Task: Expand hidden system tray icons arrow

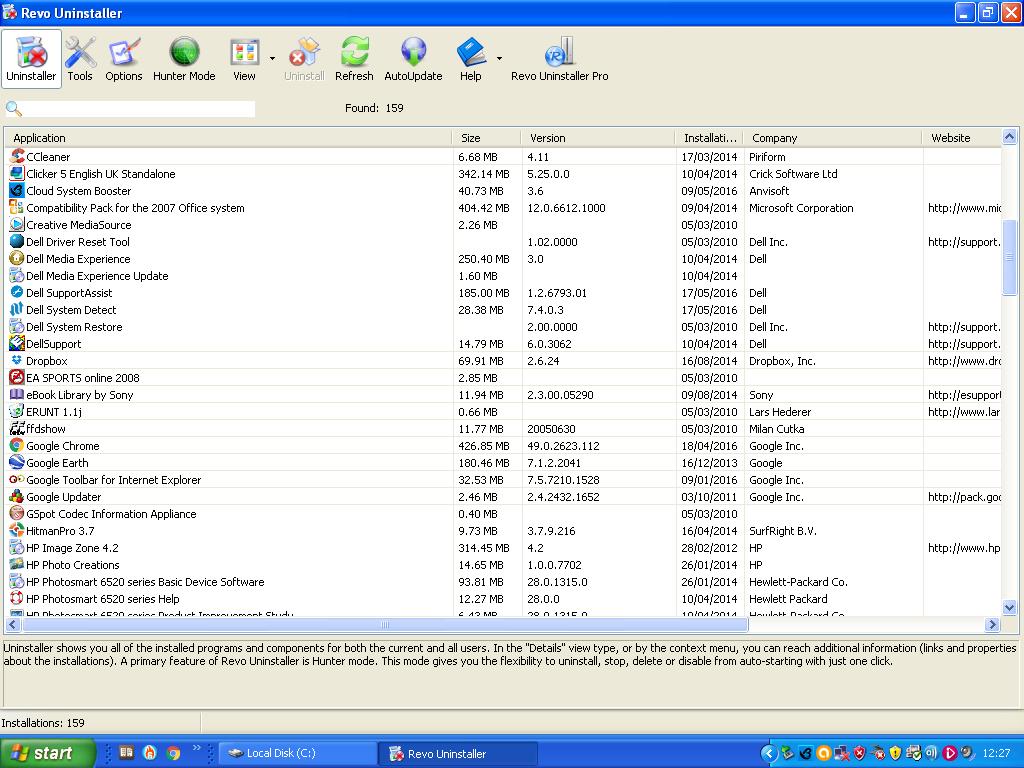Action: (769, 753)
